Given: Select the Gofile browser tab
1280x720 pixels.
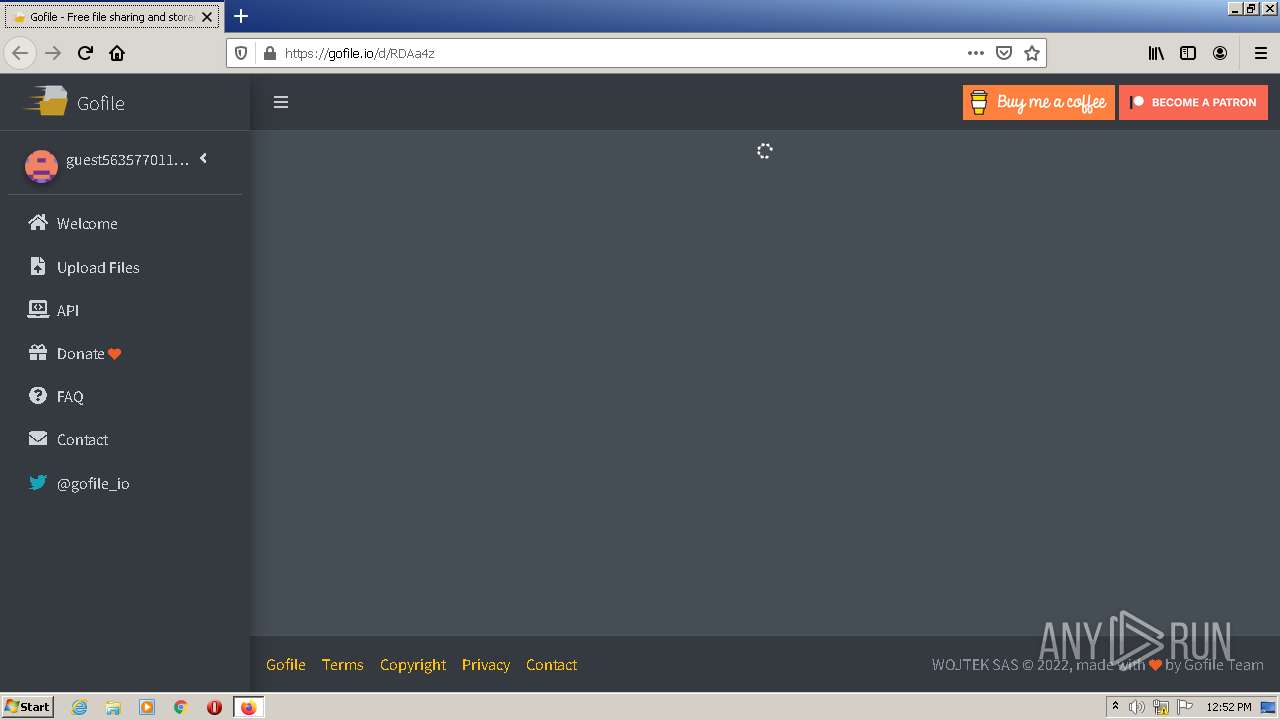Looking at the screenshot, I should 112,17.
